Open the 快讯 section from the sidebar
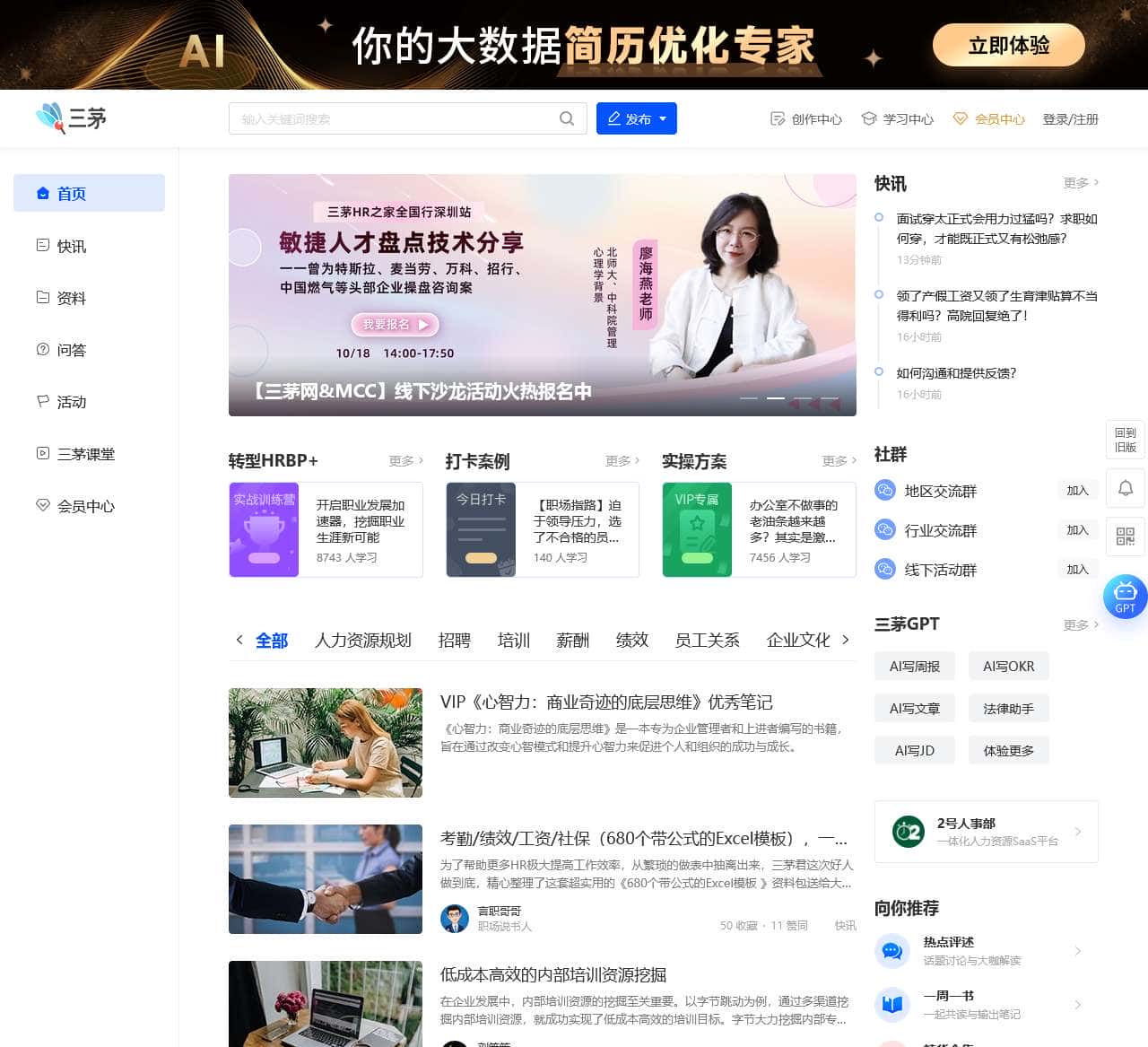 [72, 246]
